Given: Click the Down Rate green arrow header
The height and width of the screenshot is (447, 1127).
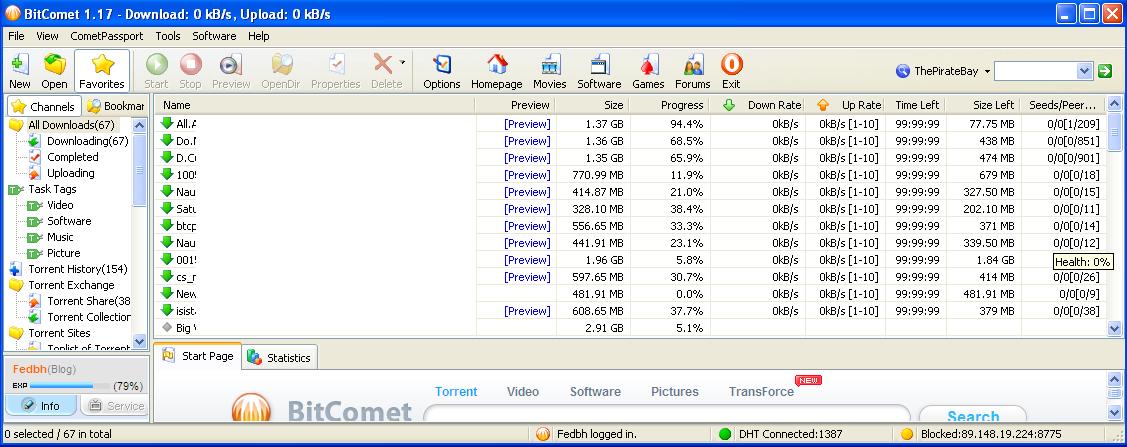Looking at the screenshot, I should 729,105.
